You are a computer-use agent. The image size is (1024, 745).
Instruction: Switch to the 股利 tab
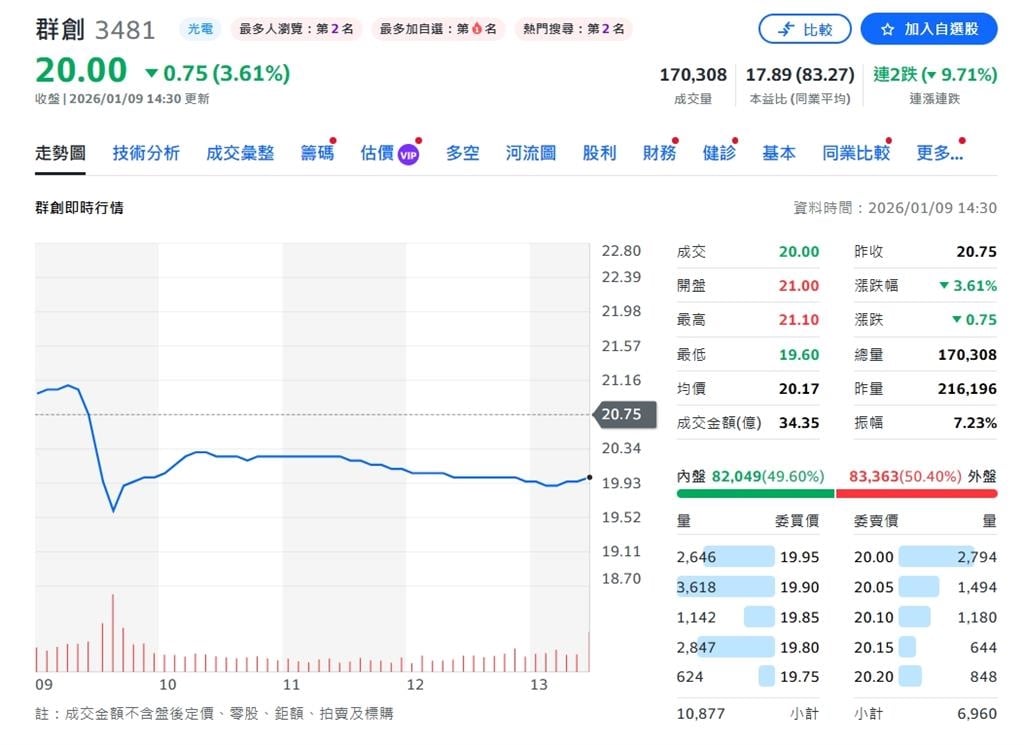598,153
